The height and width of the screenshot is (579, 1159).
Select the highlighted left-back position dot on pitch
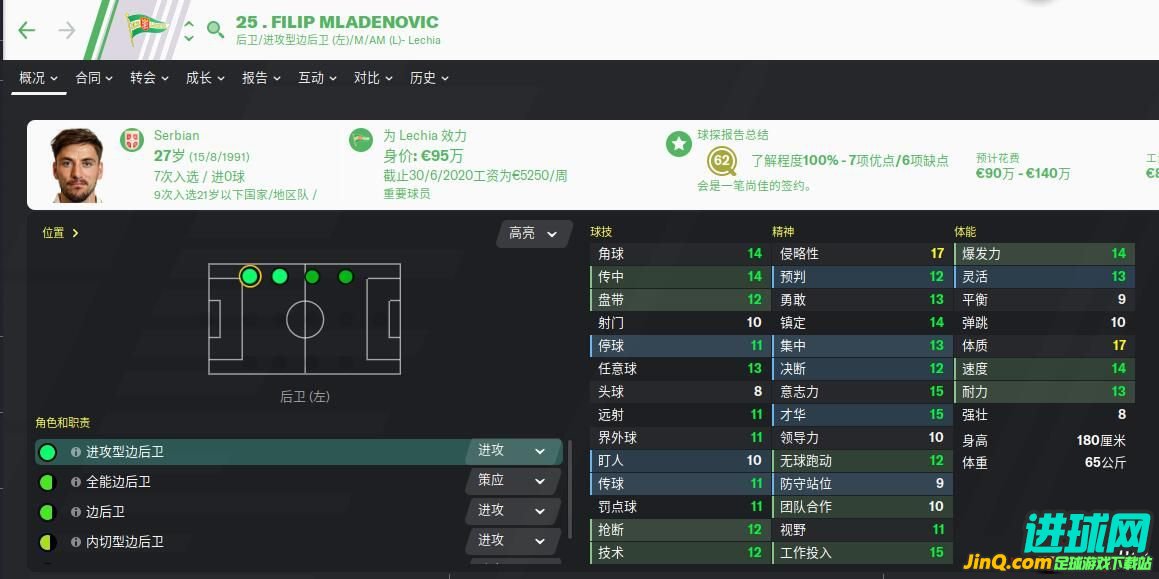click(250, 277)
